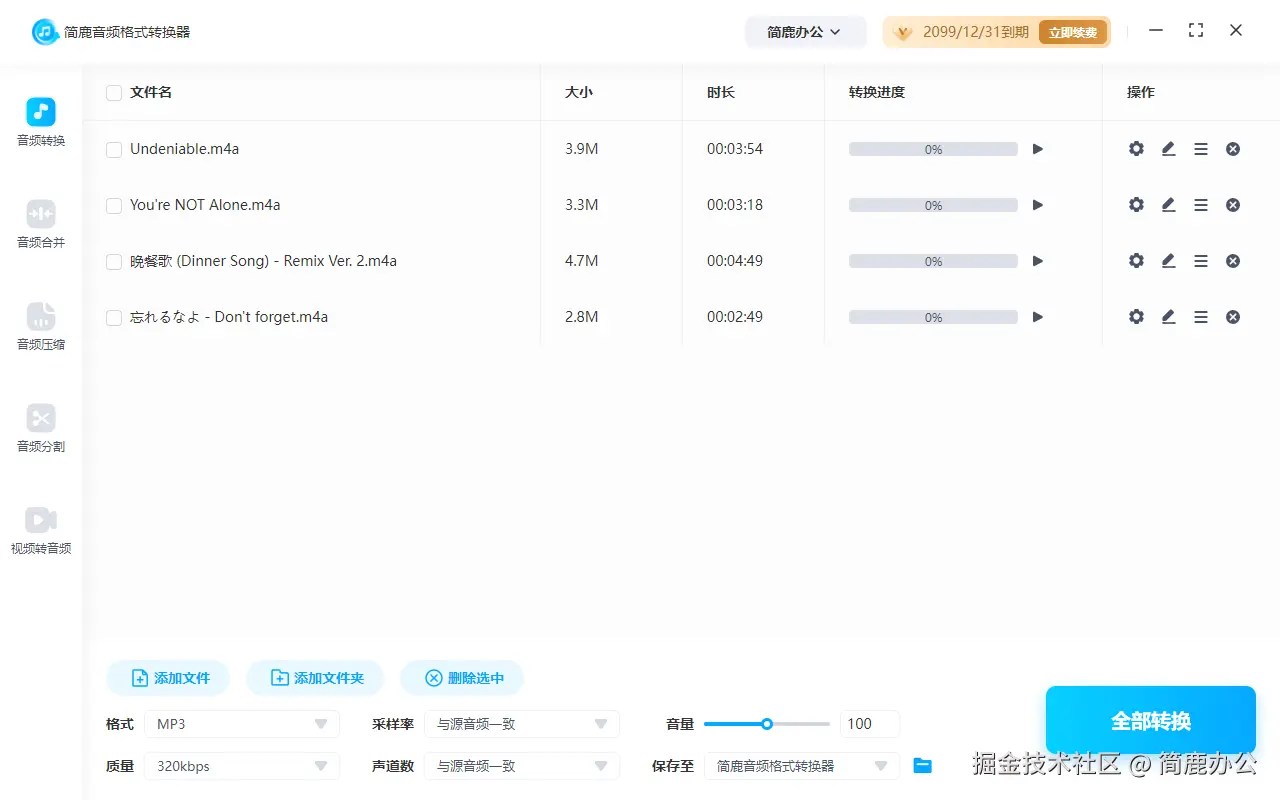This screenshot has height=800, width=1280.
Task: Open list icon for 忘れるなよ row
Action: pyautogui.click(x=1201, y=317)
